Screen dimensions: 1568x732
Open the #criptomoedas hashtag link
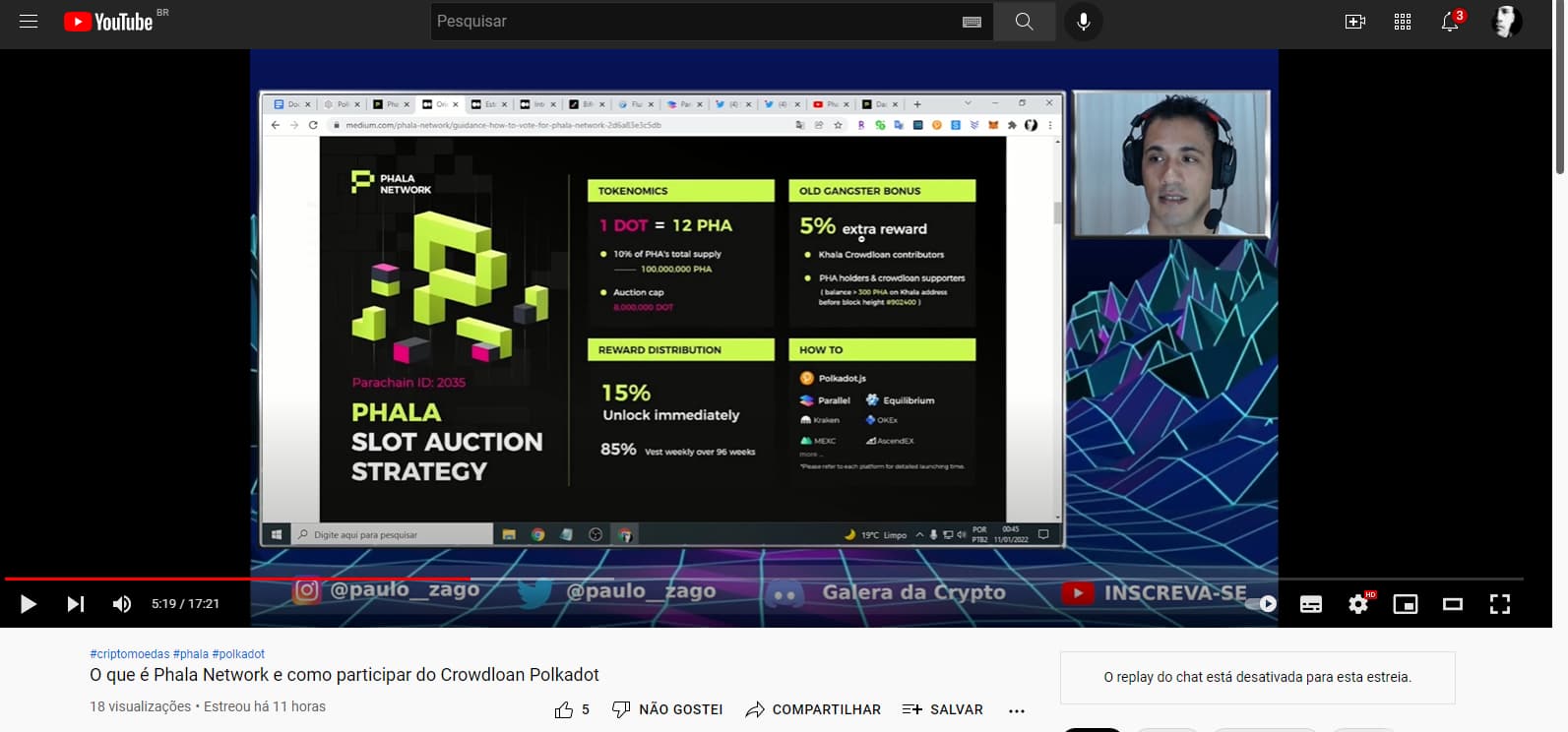tap(129, 654)
